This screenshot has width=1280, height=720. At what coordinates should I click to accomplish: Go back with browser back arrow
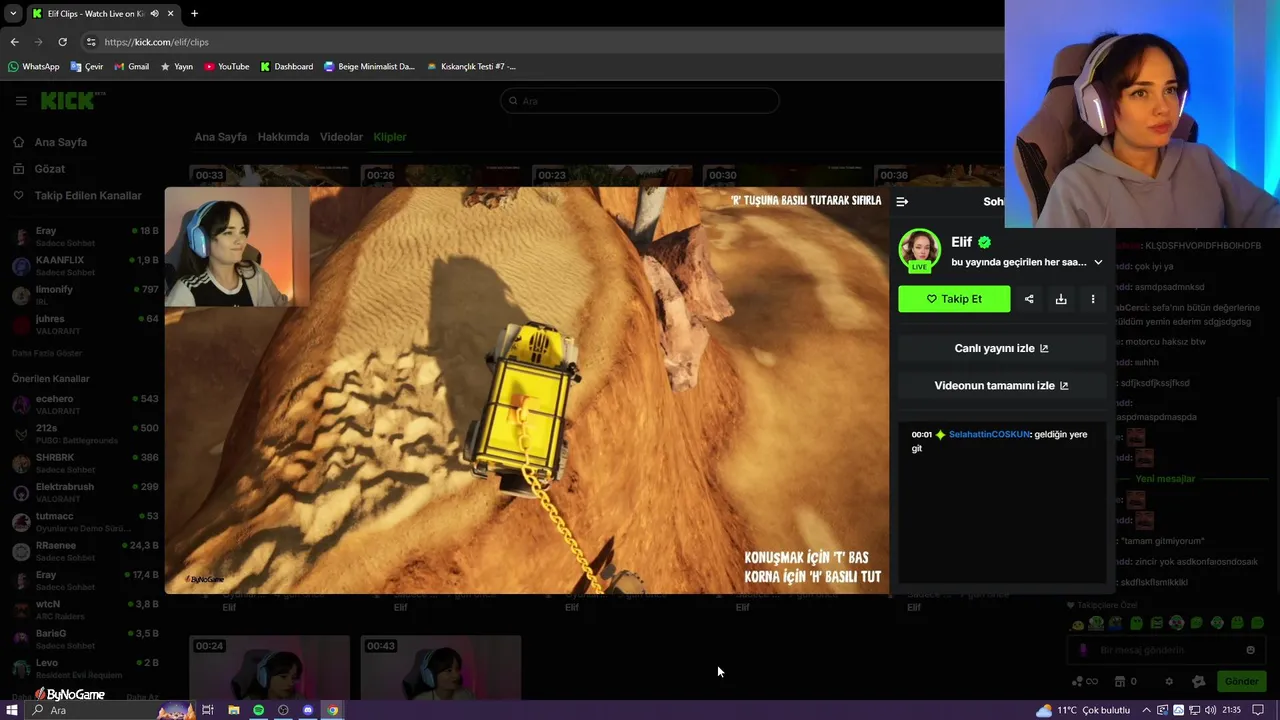pos(14,42)
